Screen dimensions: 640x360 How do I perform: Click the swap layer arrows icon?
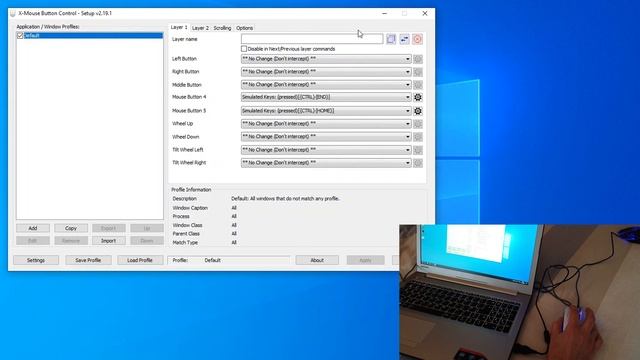click(x=404, y=39)
